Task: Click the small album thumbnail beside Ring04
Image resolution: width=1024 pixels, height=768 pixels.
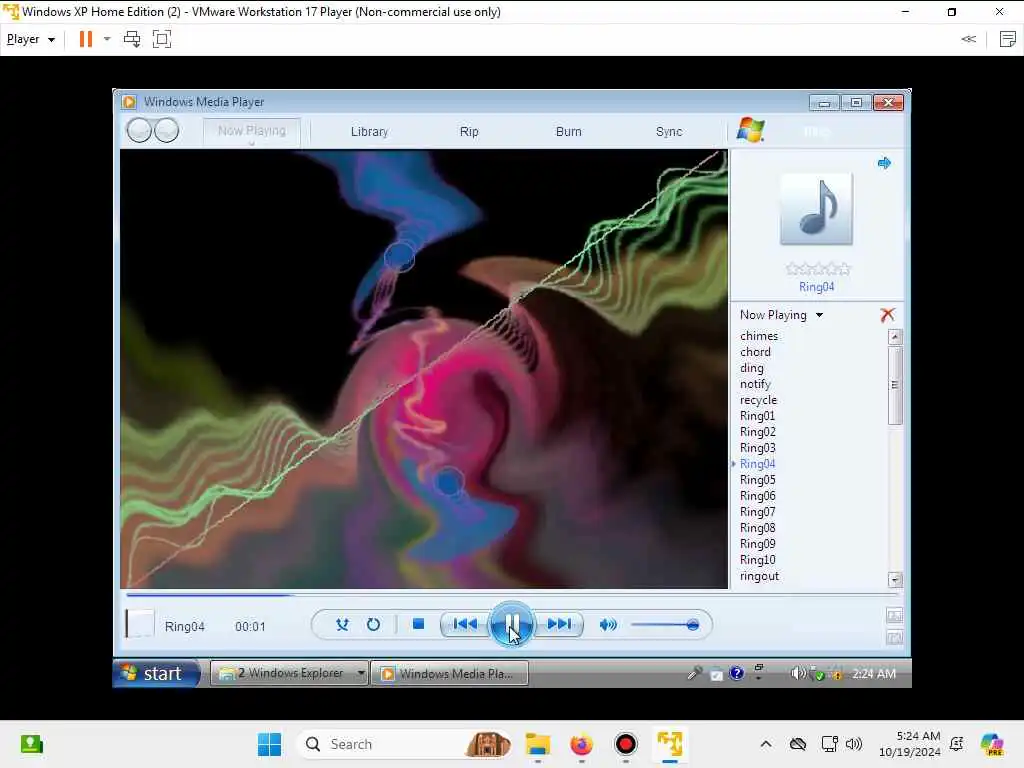Action: click(140, 624)
